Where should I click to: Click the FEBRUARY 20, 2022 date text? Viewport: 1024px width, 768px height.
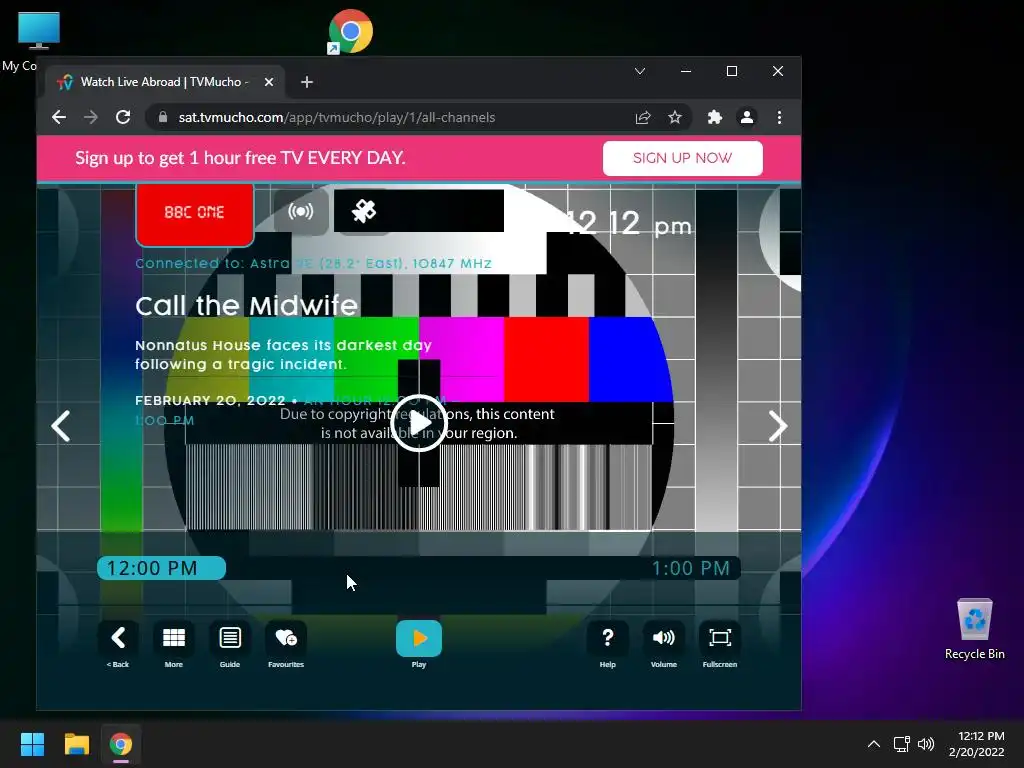pyautogui.click(x=210, y=400)
